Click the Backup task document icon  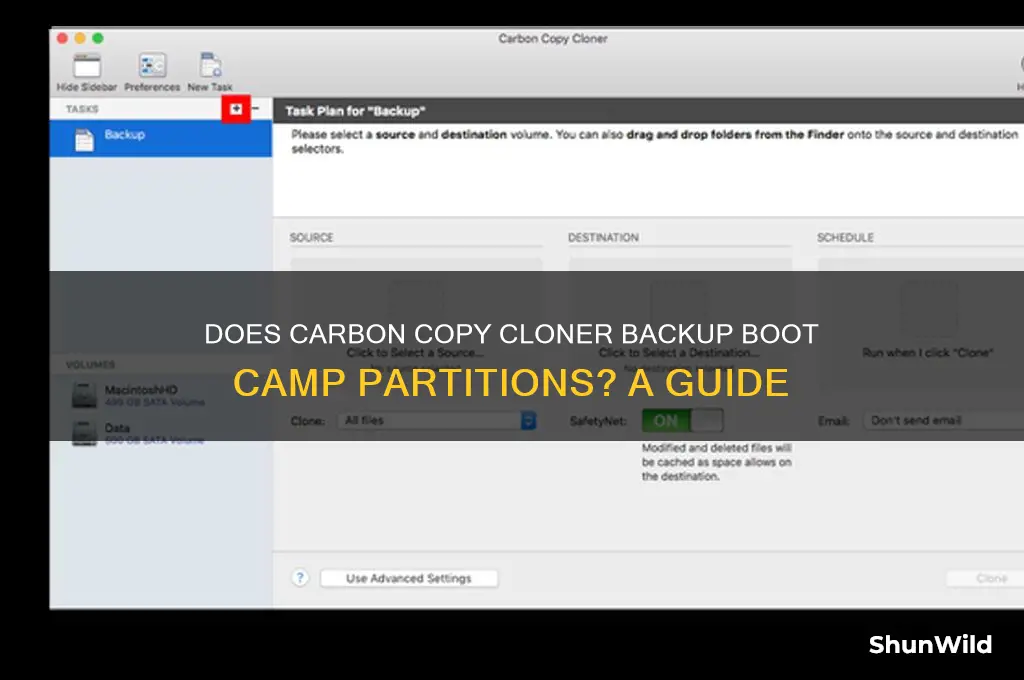84,140
